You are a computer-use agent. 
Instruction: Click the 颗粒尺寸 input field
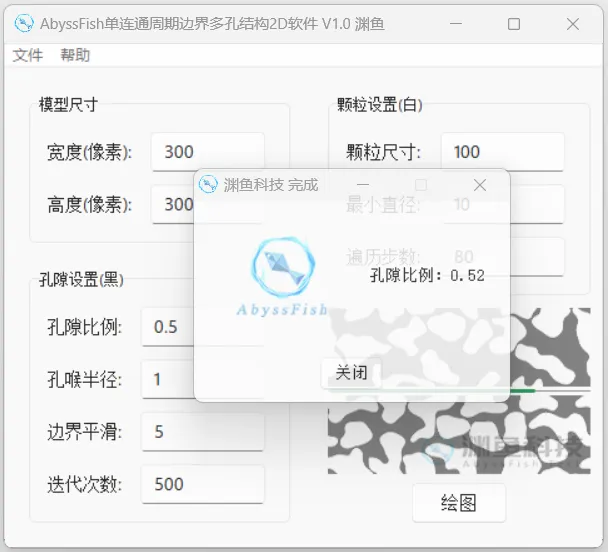pyautogui.click(x=503, y=152)
